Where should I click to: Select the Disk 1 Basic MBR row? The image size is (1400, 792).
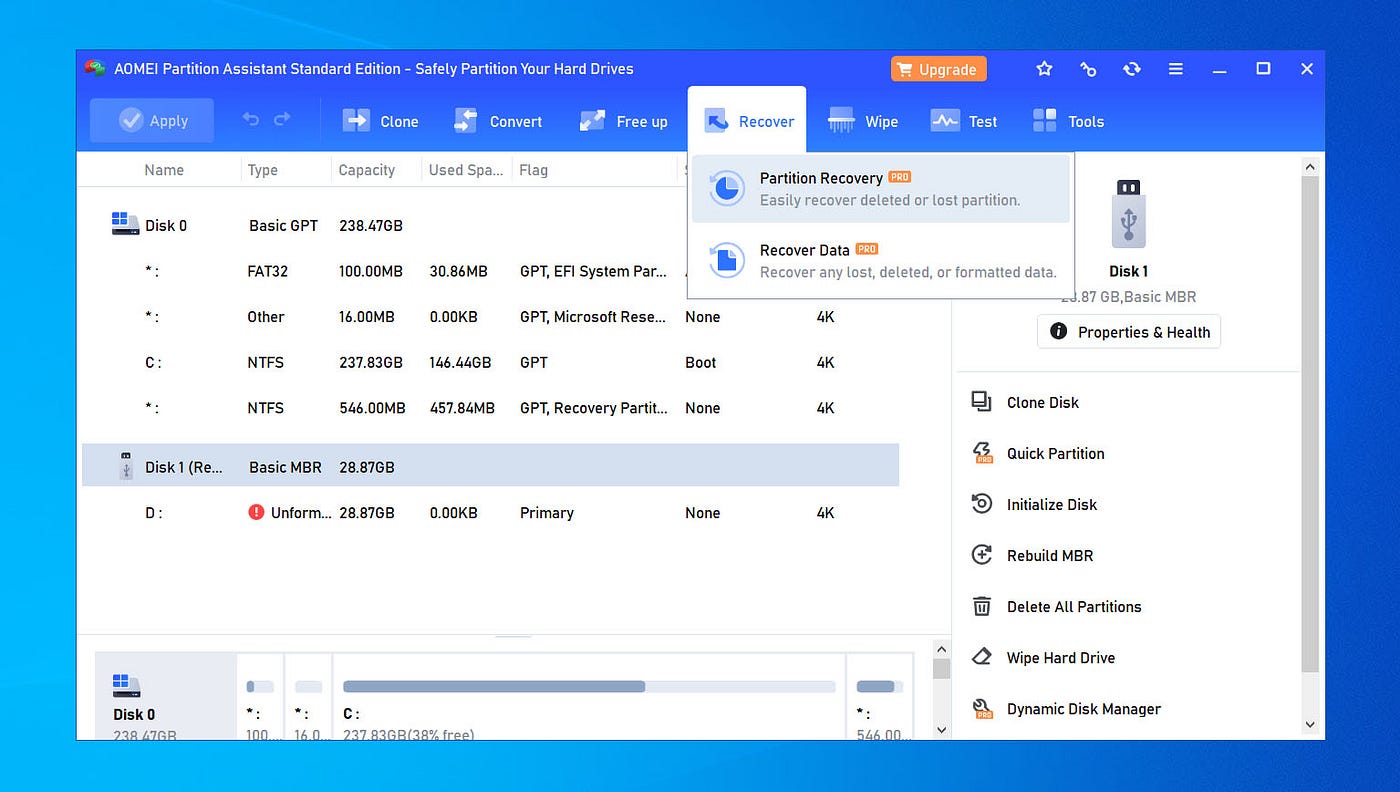(490, 466)
